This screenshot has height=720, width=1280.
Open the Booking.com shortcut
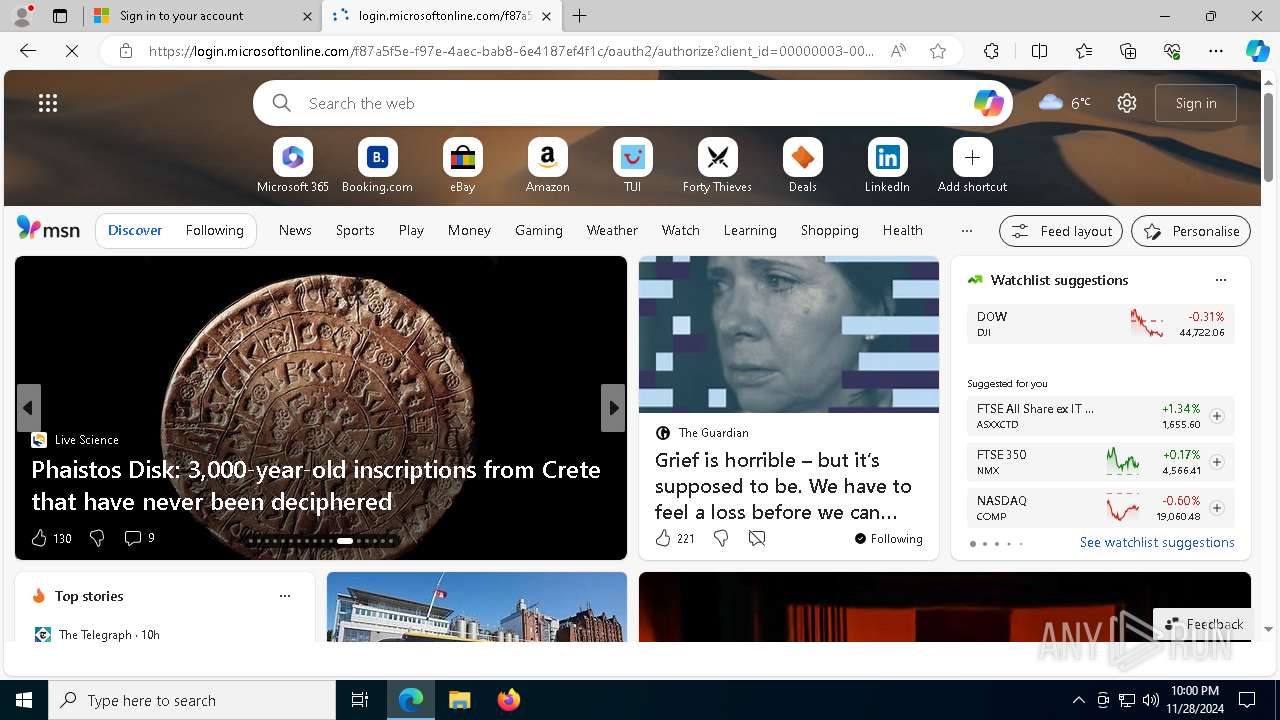coord(377,166)
